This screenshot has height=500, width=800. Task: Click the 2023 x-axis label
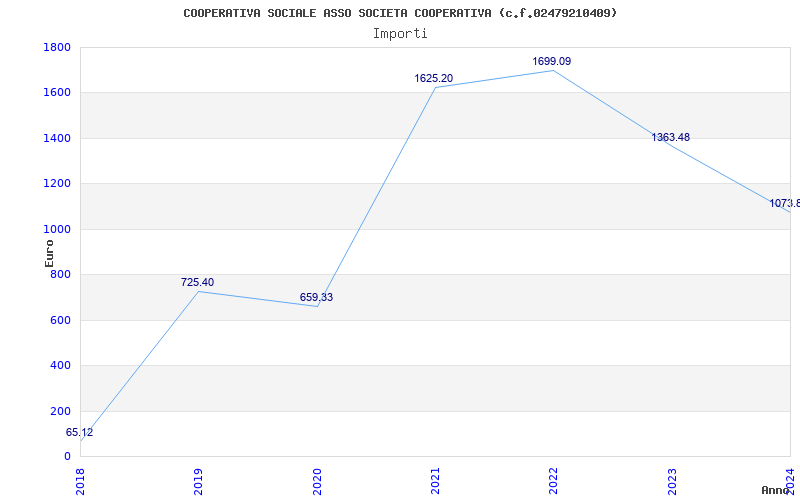click(x=672, y=482)
